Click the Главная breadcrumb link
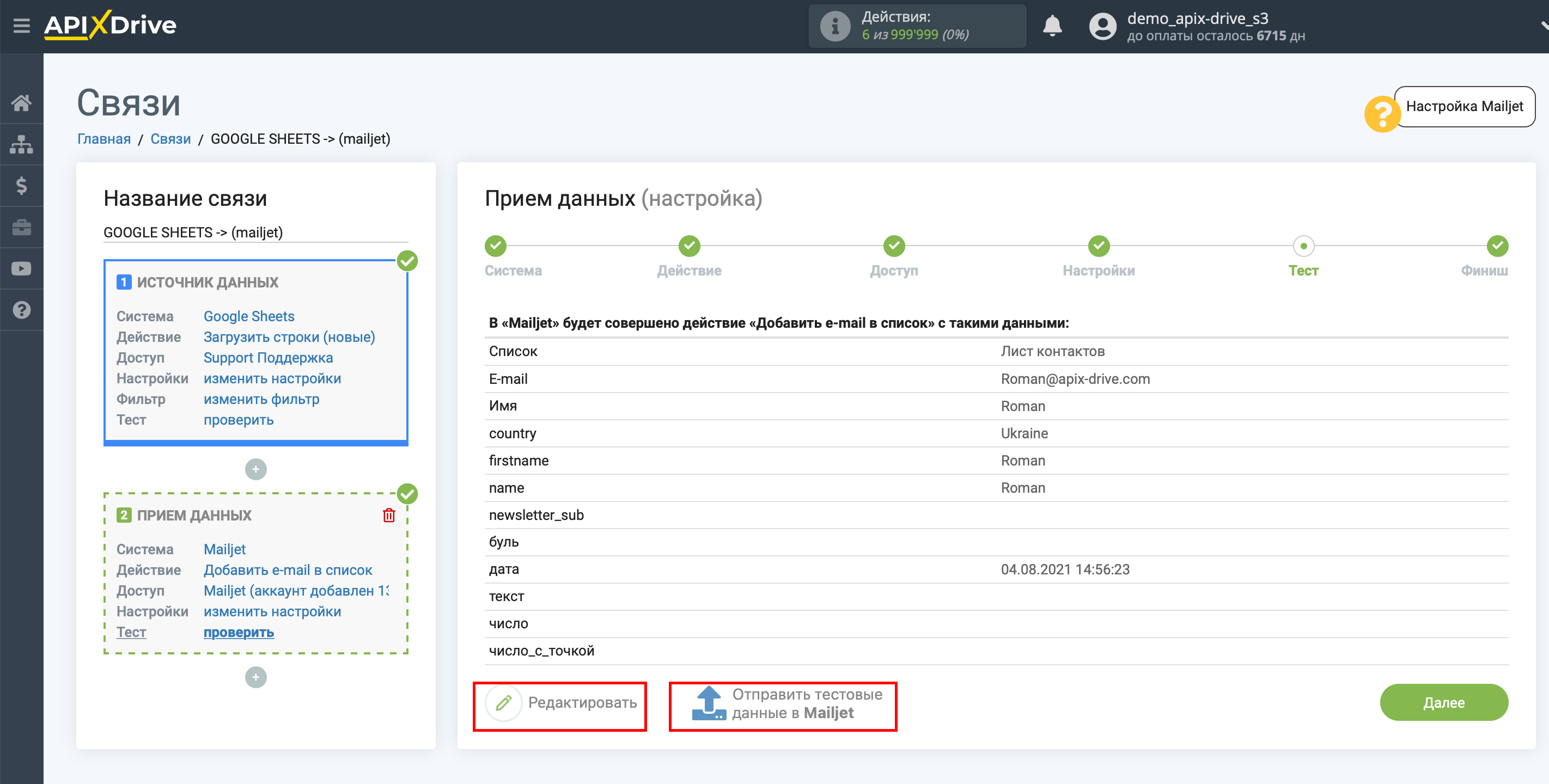Screen dimensions: 1549x784 (x=104, y=139)
